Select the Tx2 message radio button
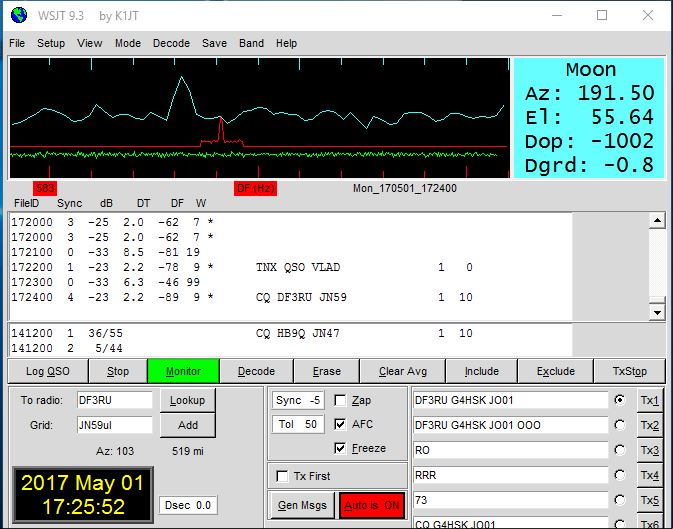The image size is (673, 529). [619, 425]
